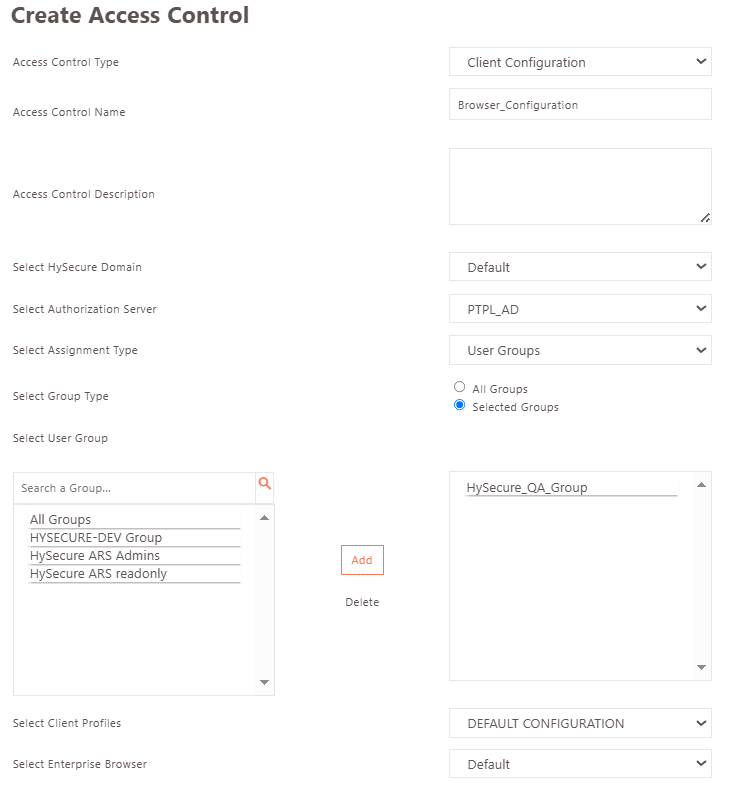
Task: Click the available groups list up arrow
Action: point(264,518)
